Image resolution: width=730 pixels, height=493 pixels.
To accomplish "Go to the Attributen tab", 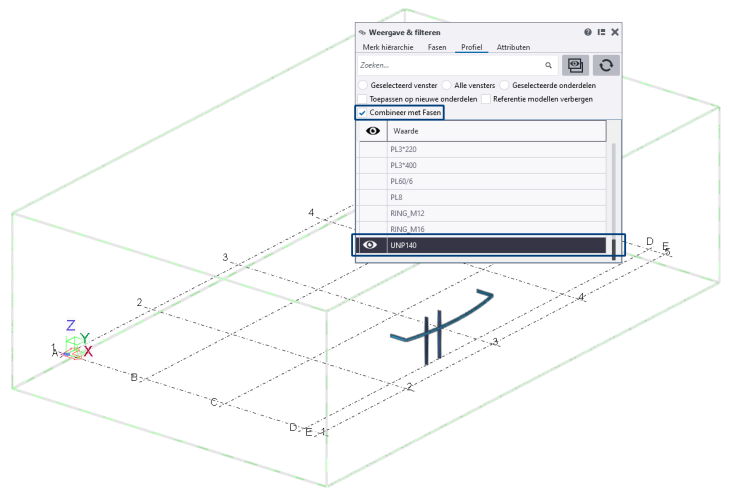I will (x=513, y=47).
